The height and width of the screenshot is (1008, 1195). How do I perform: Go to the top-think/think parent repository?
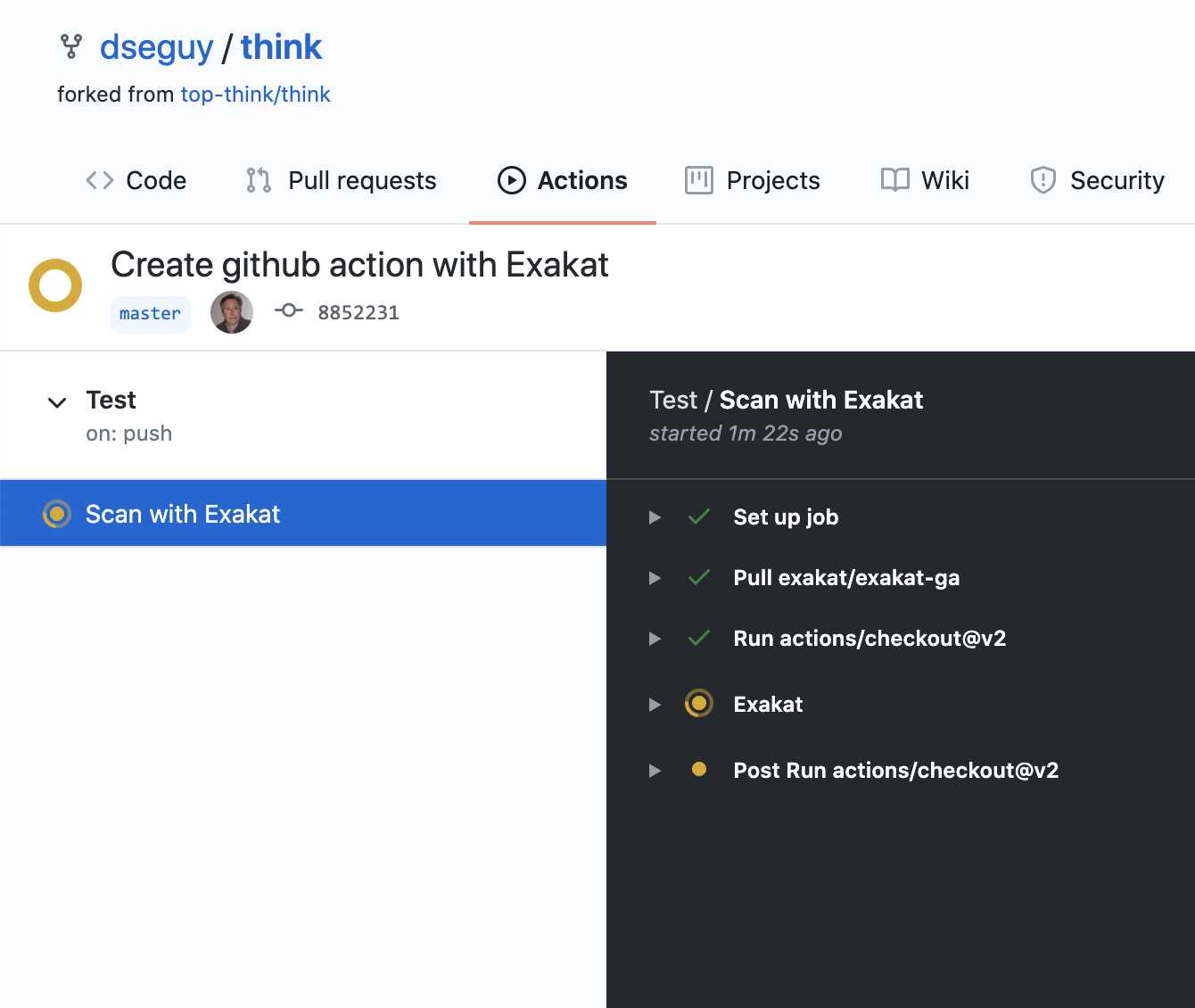click(255, 95)
